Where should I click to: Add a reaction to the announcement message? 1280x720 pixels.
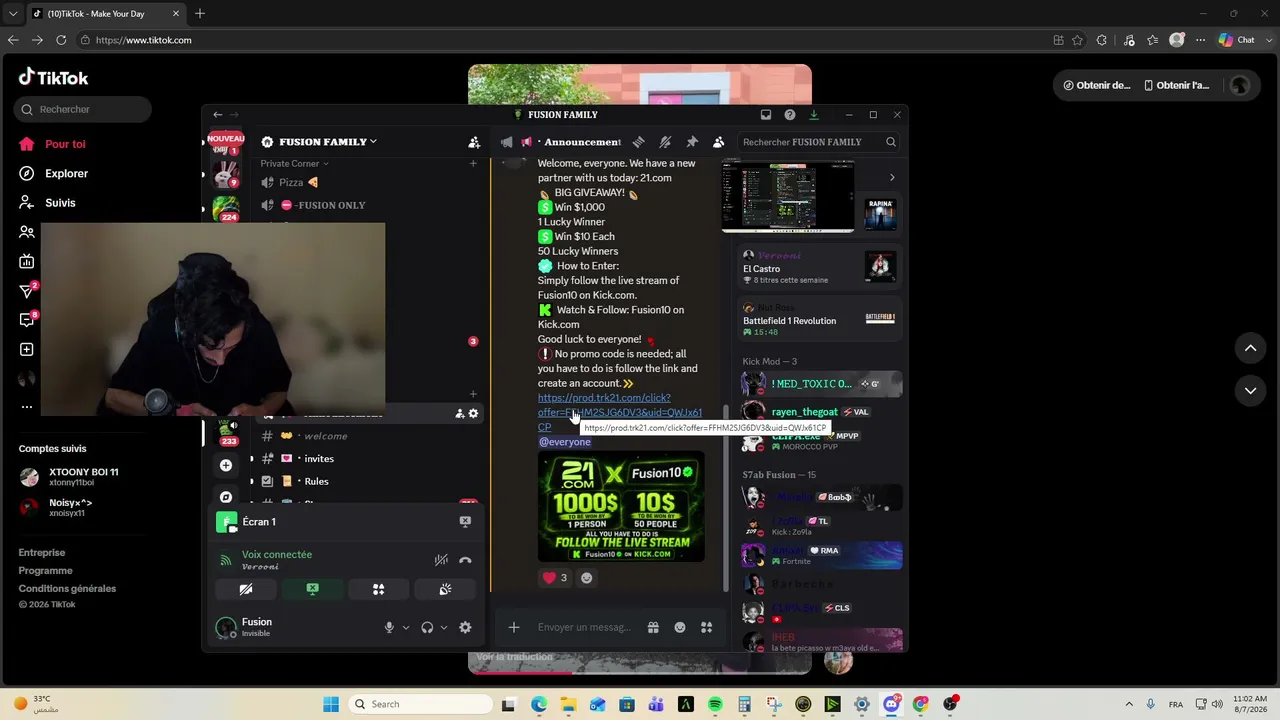587,578
